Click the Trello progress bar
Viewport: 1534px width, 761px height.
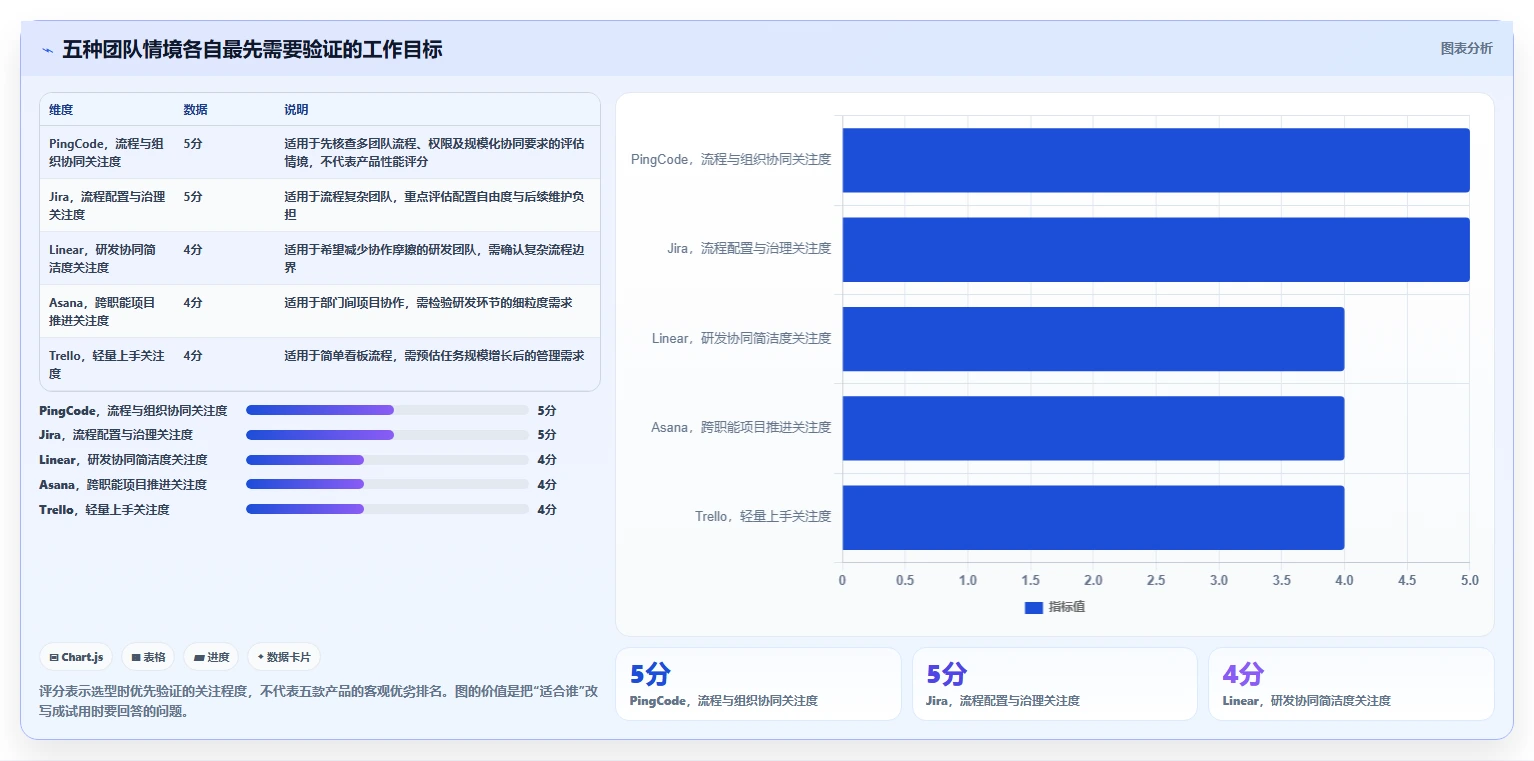click(387, 510)
